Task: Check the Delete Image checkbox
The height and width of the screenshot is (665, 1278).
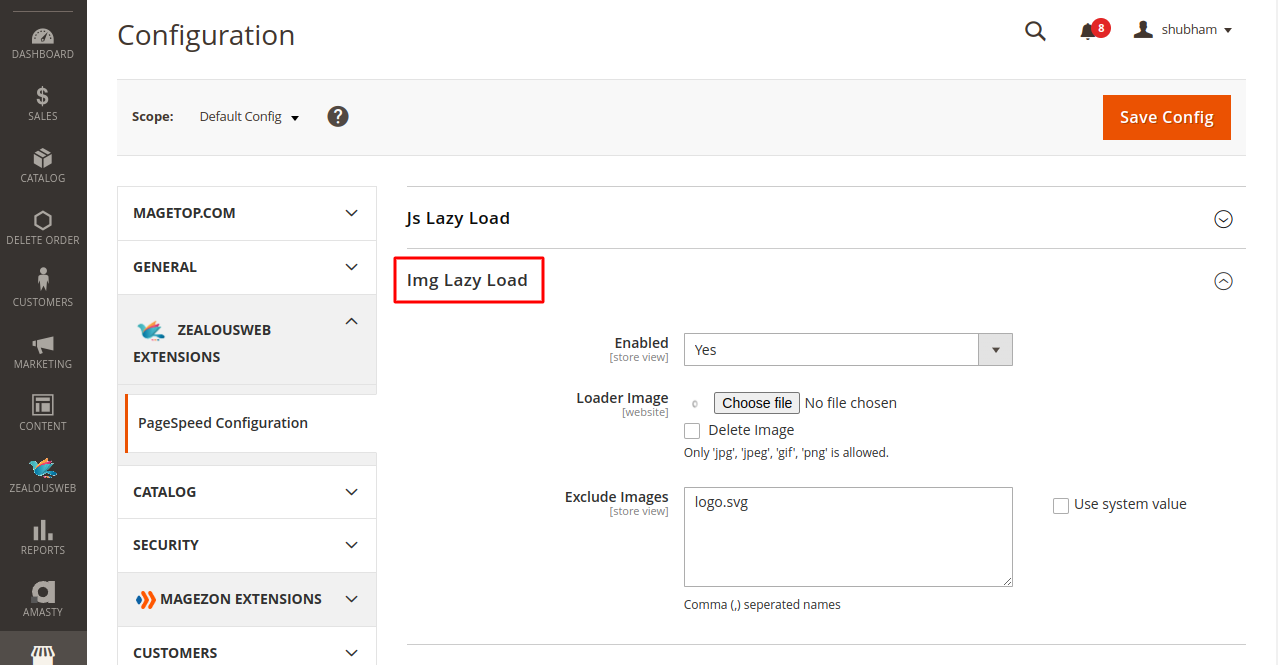Action: coord(692,431)
